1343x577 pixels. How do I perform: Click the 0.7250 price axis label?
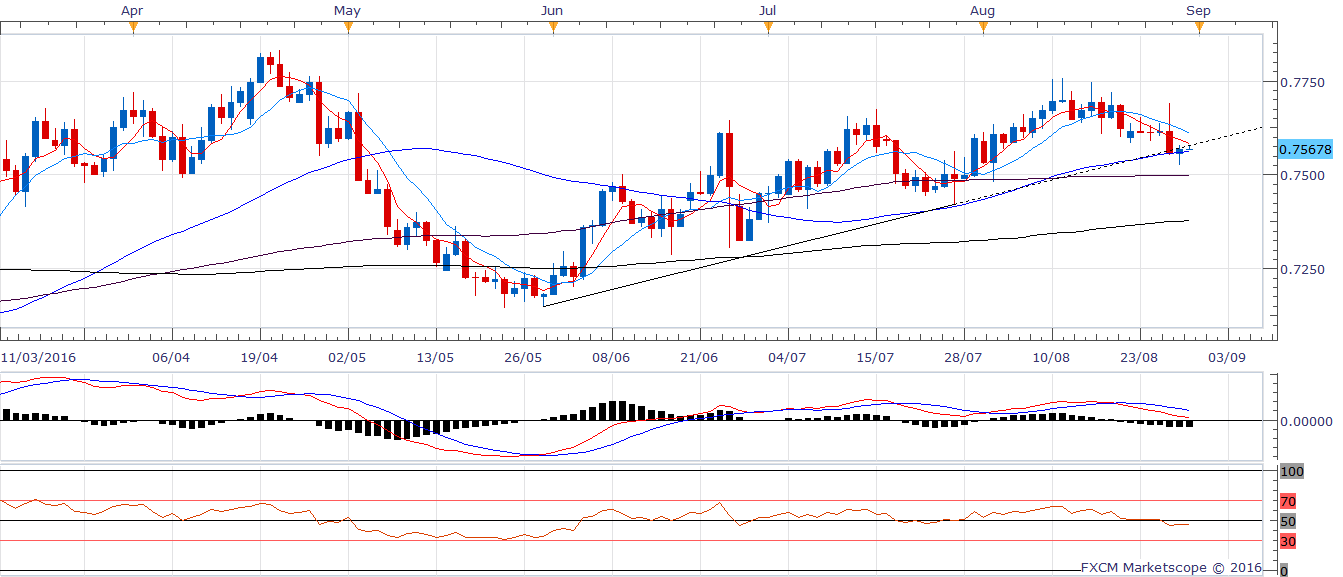tap(1303, 269)
